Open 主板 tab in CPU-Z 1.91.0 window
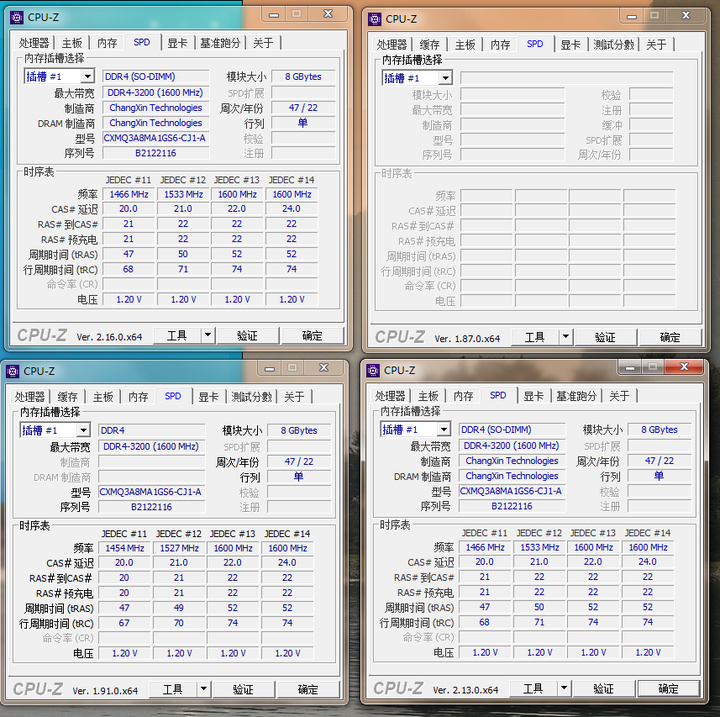The image size is (720, 717). tap(103, 397)
